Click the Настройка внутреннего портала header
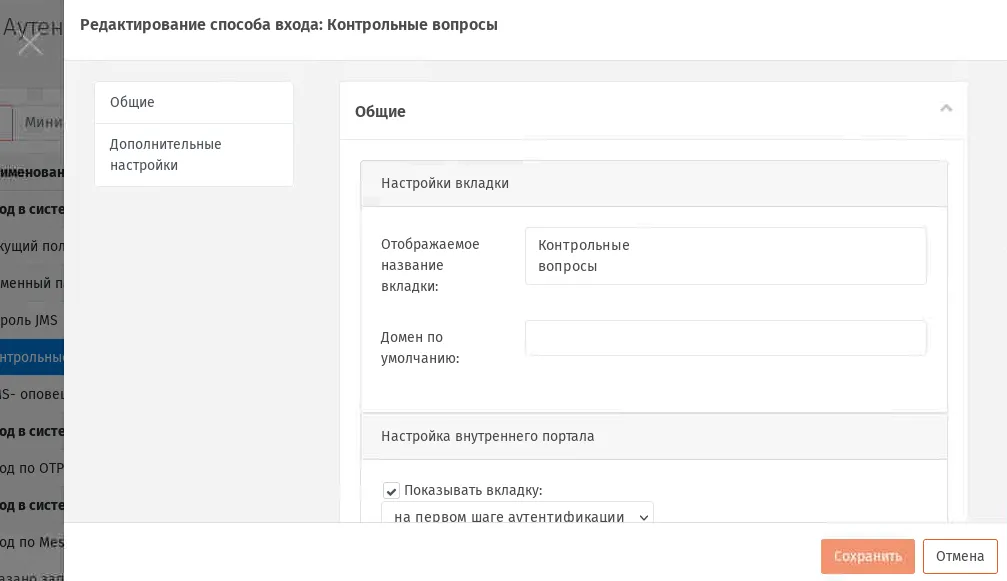The width and height of the screenshot is (1007, 581). [654, 437]
